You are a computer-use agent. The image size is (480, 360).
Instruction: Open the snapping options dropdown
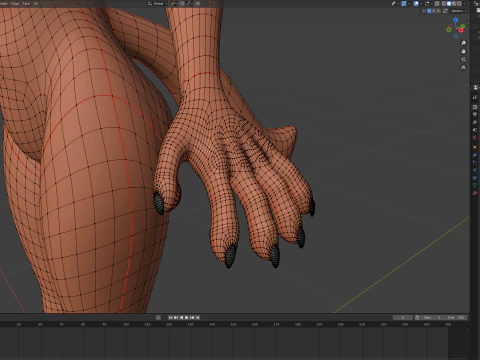click(x=189, y=3)
